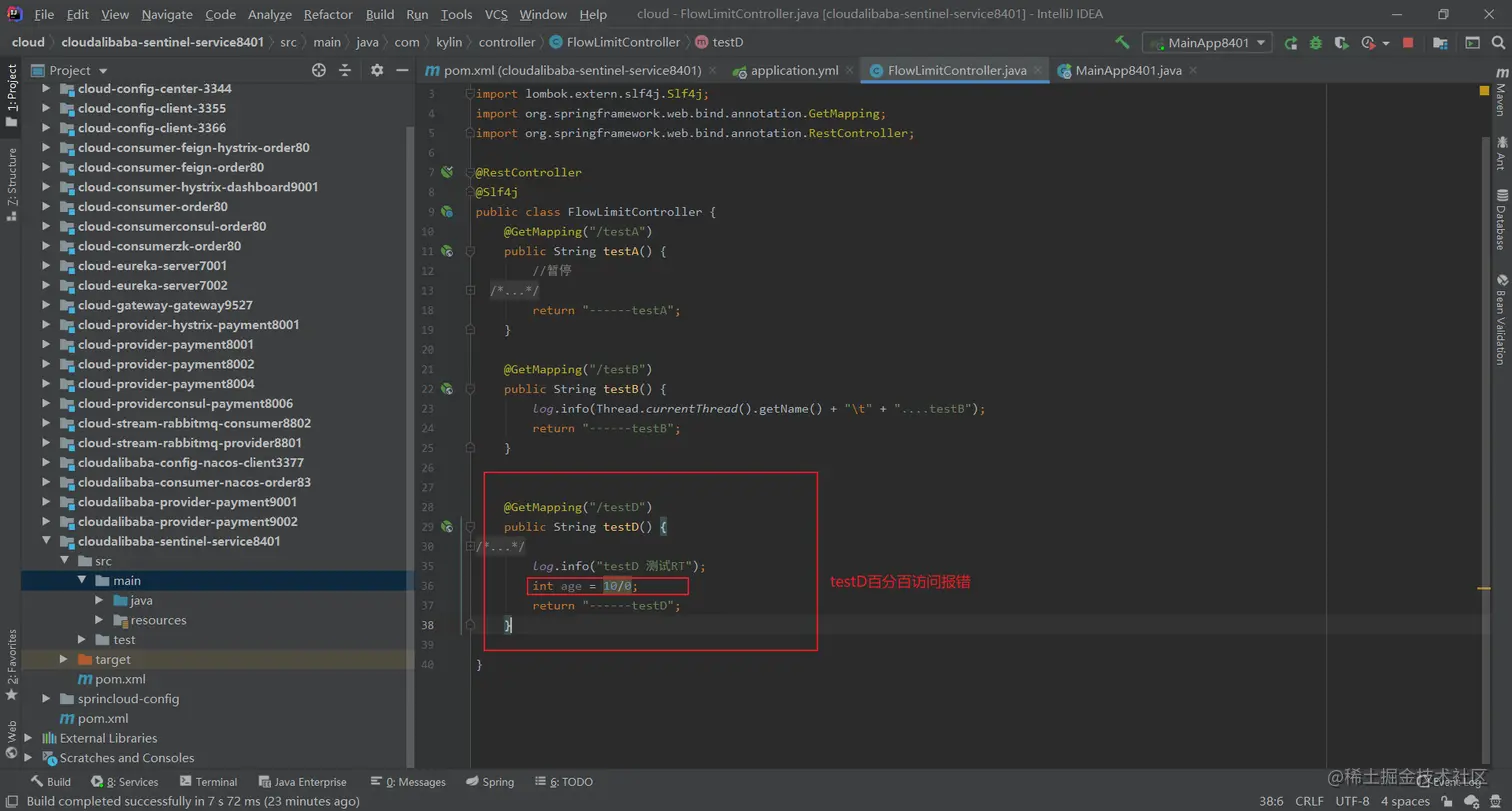The width and height of the screenshot is (1512, 811).
Task: Open the File menu
Action: click(x=44, y=14)
